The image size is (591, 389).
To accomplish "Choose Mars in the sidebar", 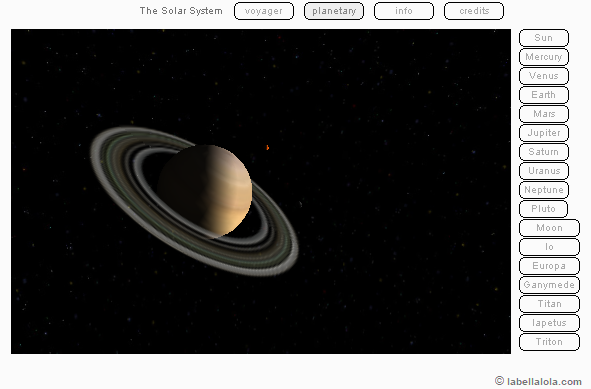I will tap(544, 114).
